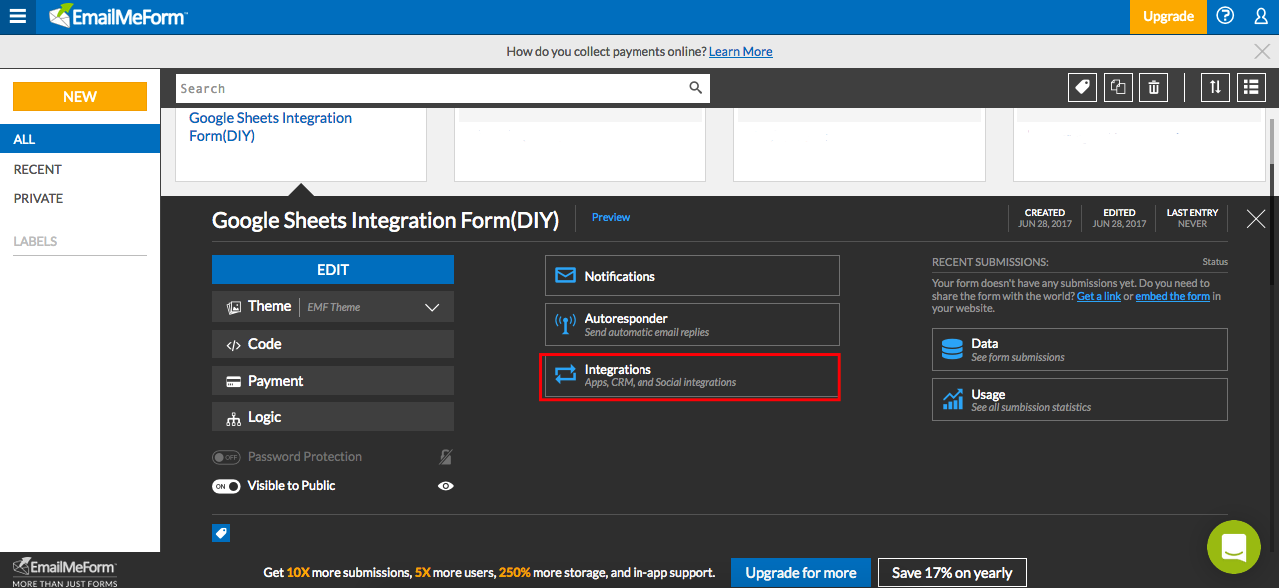Open the Logic option
1279x588 pixels.
click(333, 417)
